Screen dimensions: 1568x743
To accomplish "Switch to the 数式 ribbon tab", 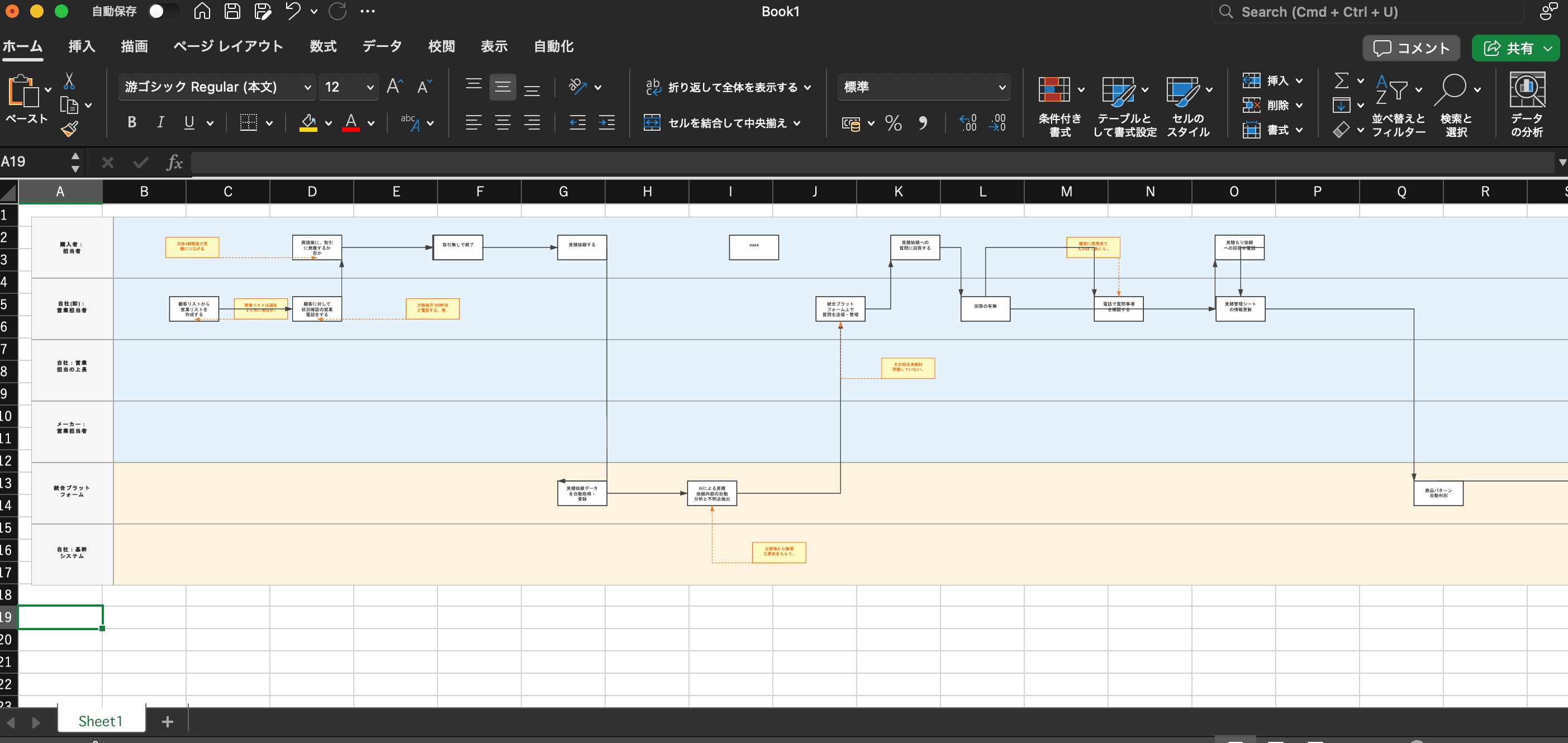I will (323, 46).
